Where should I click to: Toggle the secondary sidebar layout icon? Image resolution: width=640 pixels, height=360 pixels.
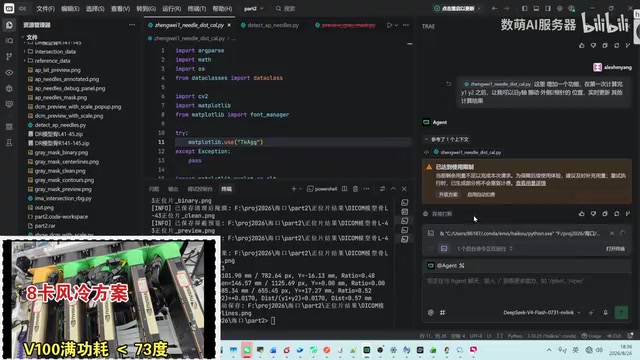tap(548, 9)
